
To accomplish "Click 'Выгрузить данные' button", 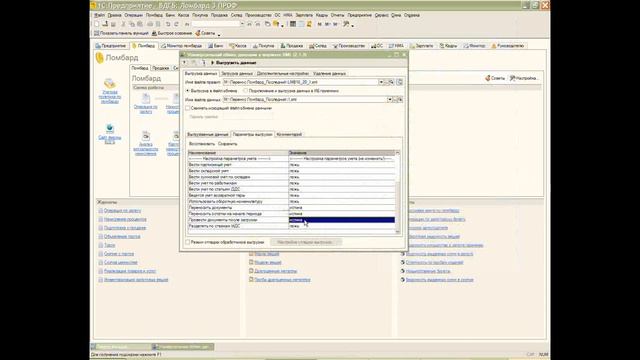I will (233, 62).
